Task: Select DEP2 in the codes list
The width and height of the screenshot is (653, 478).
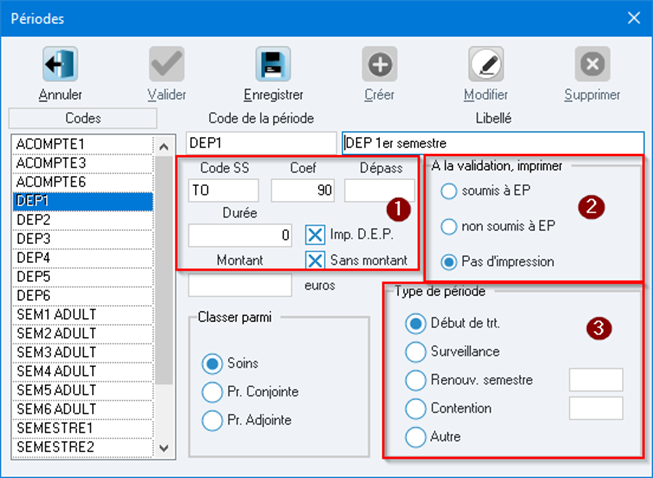Action: 83,220
